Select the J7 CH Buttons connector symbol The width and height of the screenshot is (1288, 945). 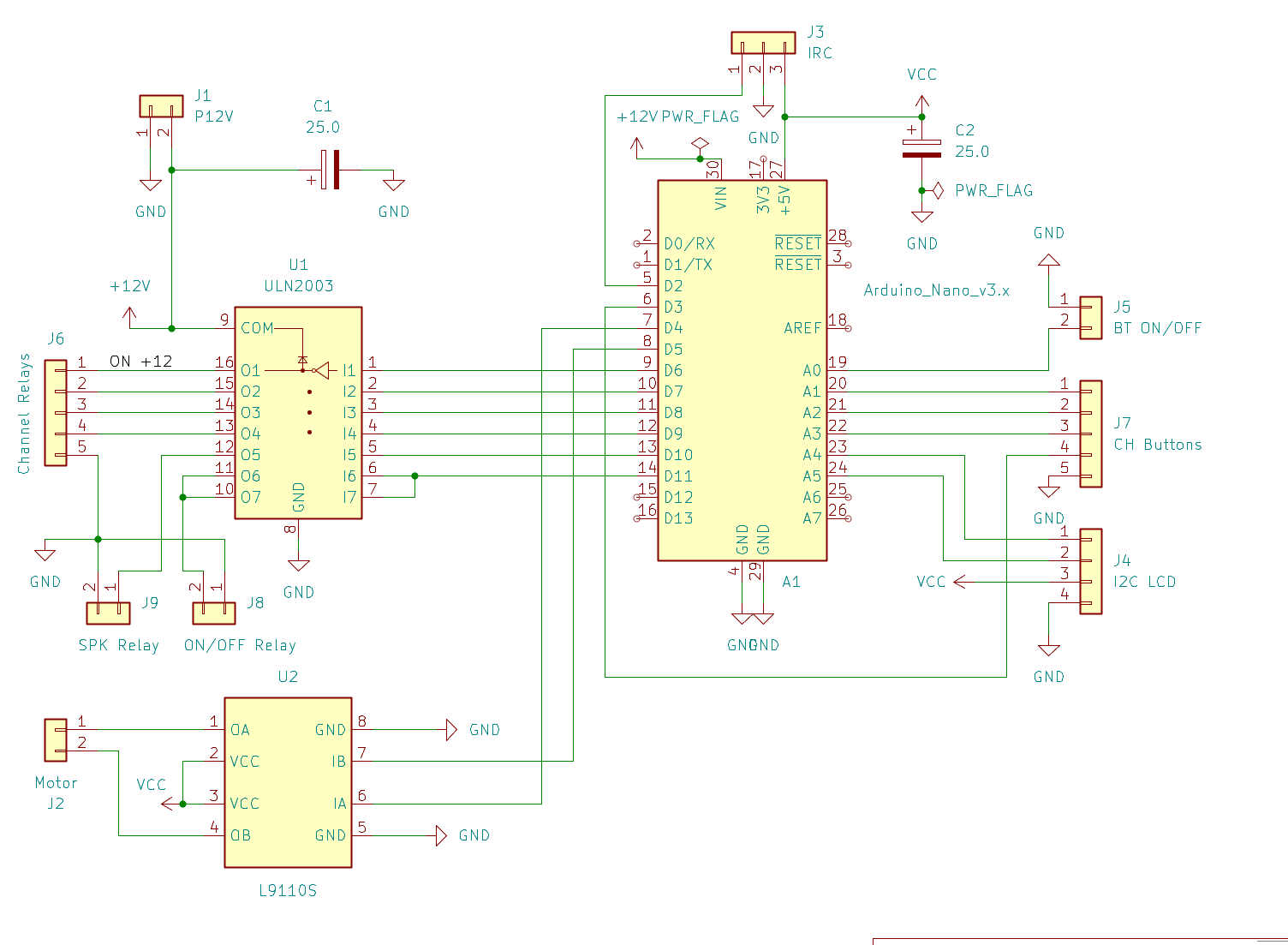pos(1090,434)
